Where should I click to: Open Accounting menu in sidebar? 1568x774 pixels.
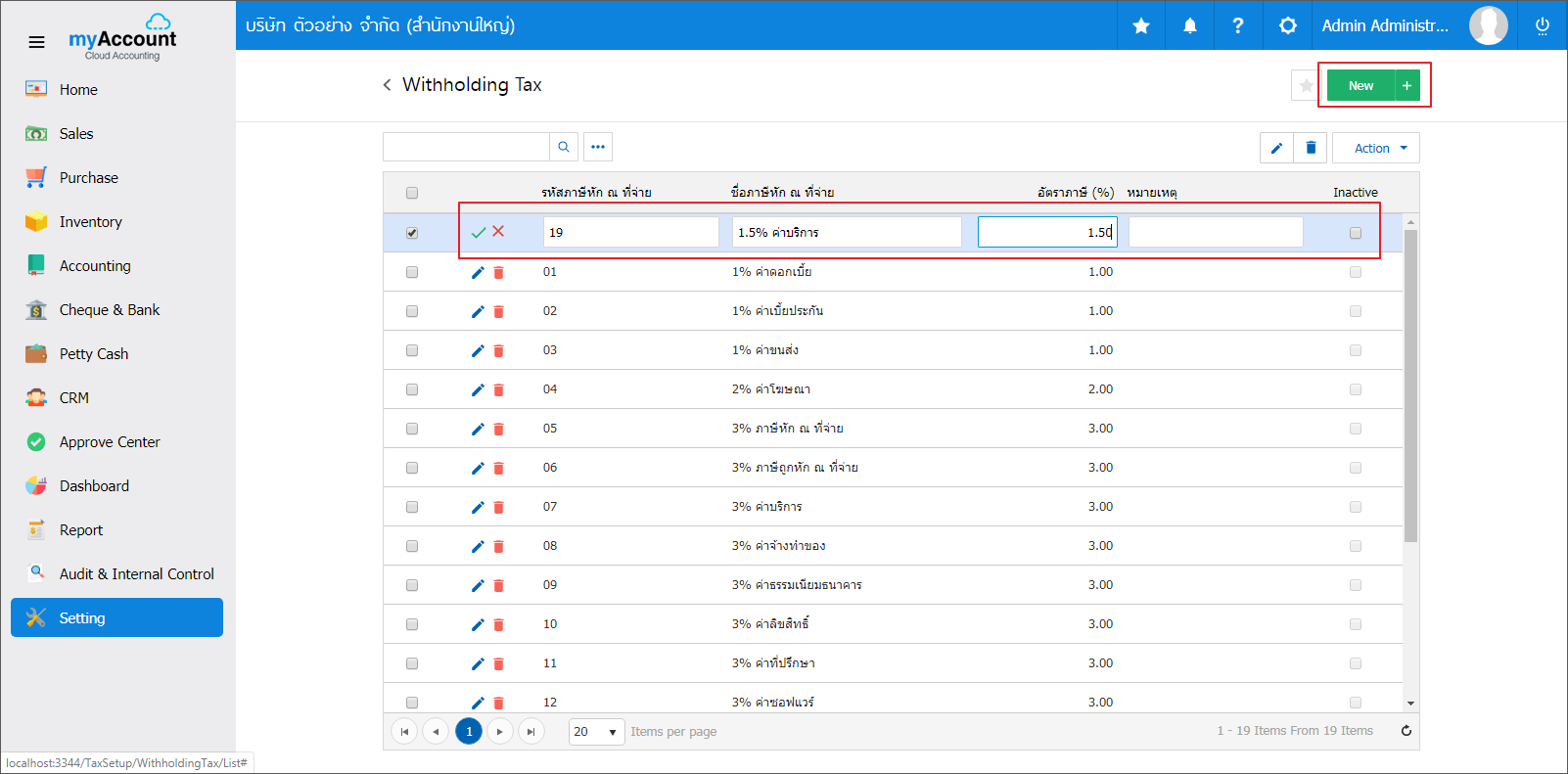coord(117,265)
